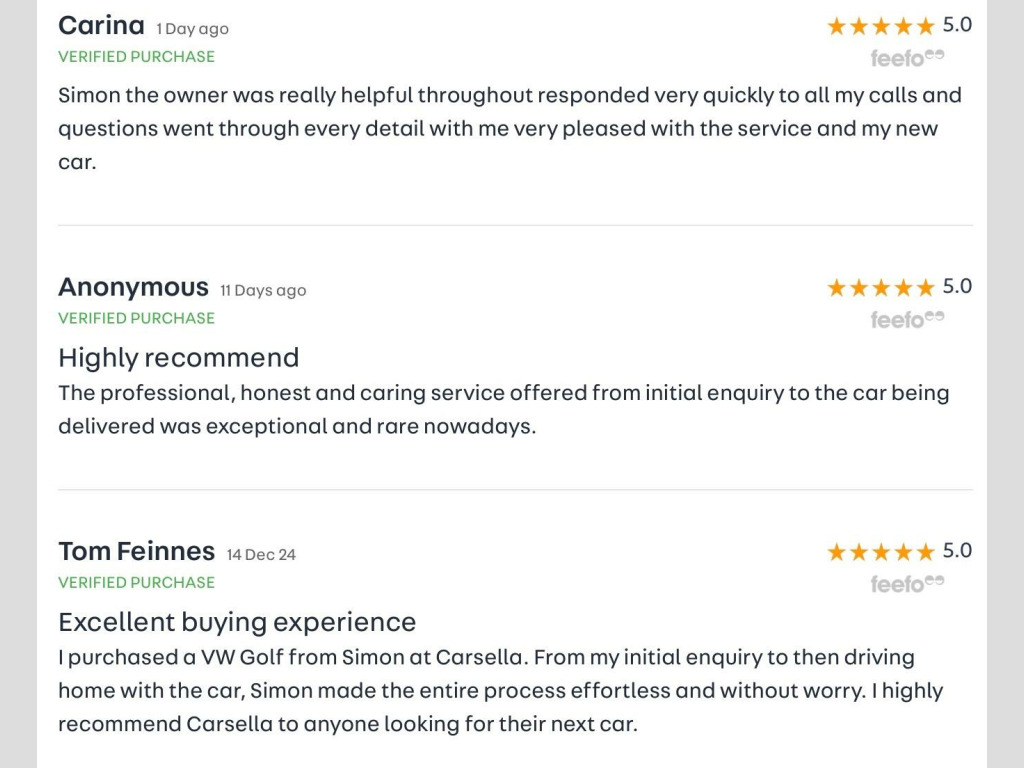
Task: Click the 11 Days ago timestamp
Action: 263,291
